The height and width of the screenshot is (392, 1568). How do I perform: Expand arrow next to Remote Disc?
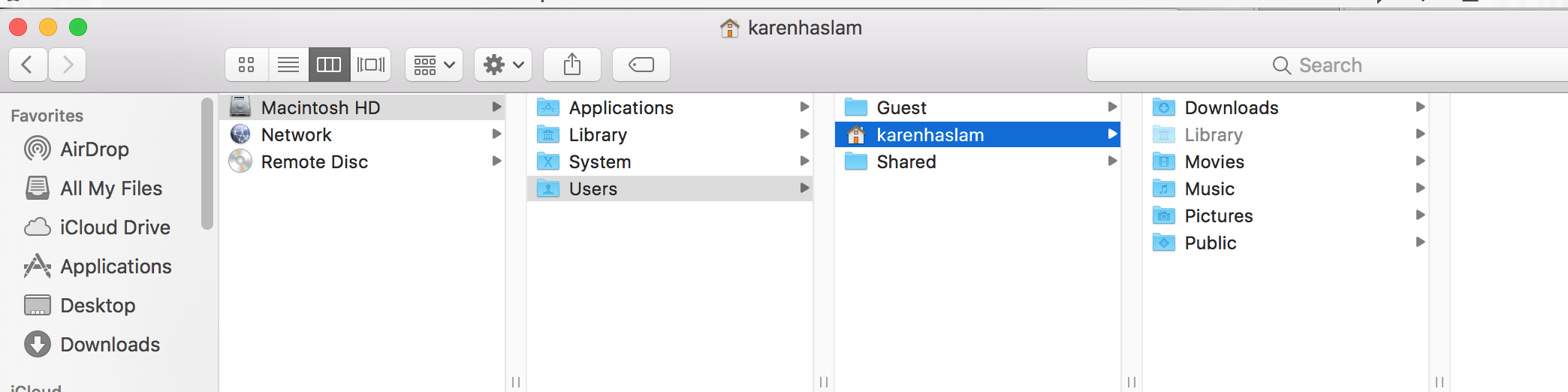(x=496, y=161)
